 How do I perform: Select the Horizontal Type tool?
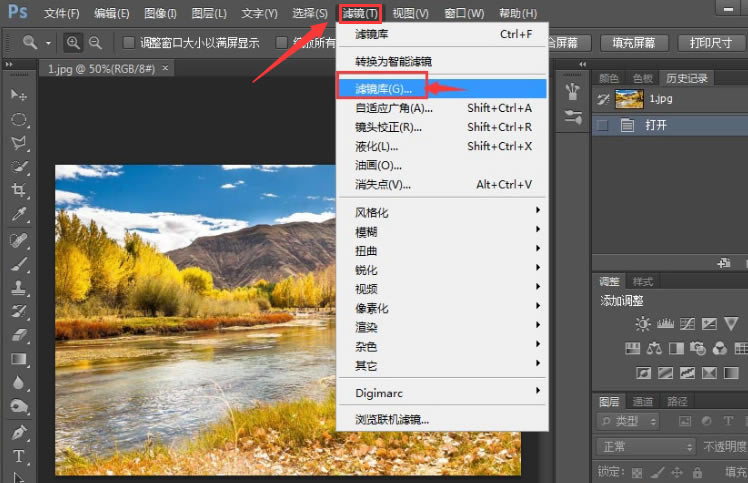click(19, 456)
